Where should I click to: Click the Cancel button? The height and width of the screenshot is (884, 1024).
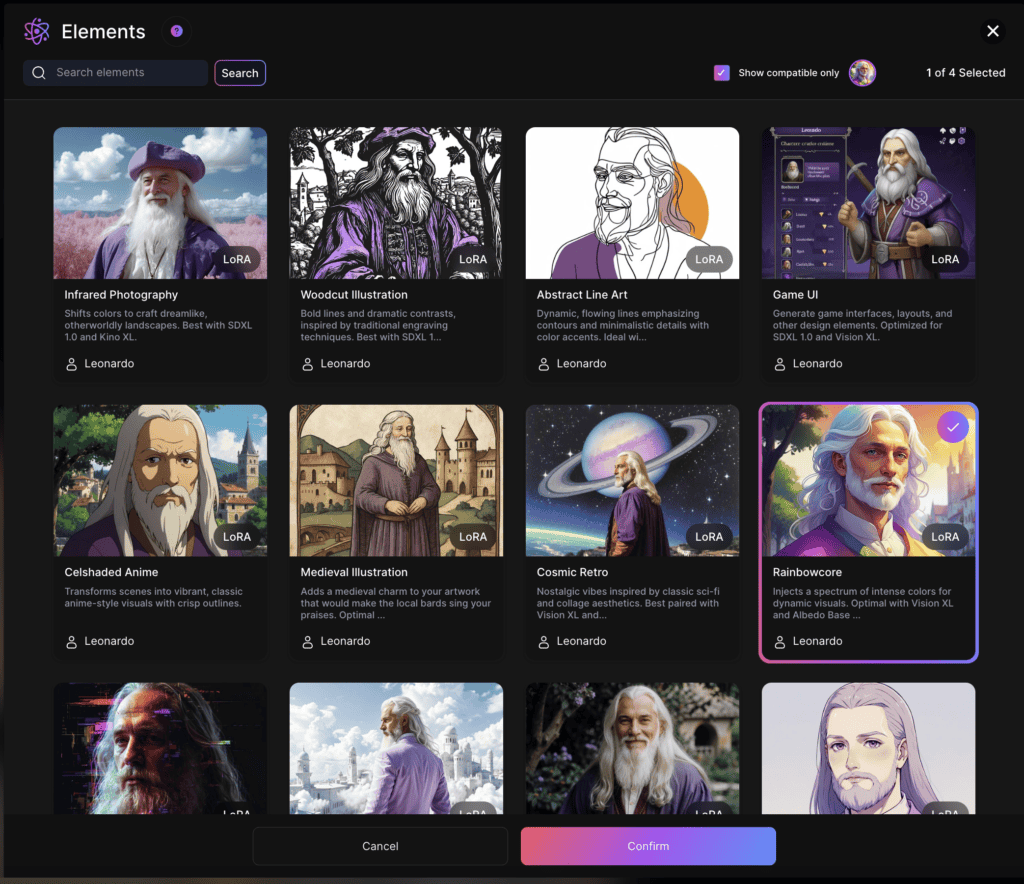point(380,846)
